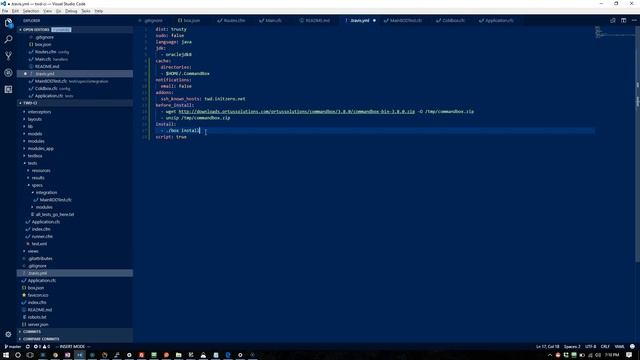This screenshot has height=360, width=640.
Task: Collapse the integration folder
Action: (x=46, y=193)
